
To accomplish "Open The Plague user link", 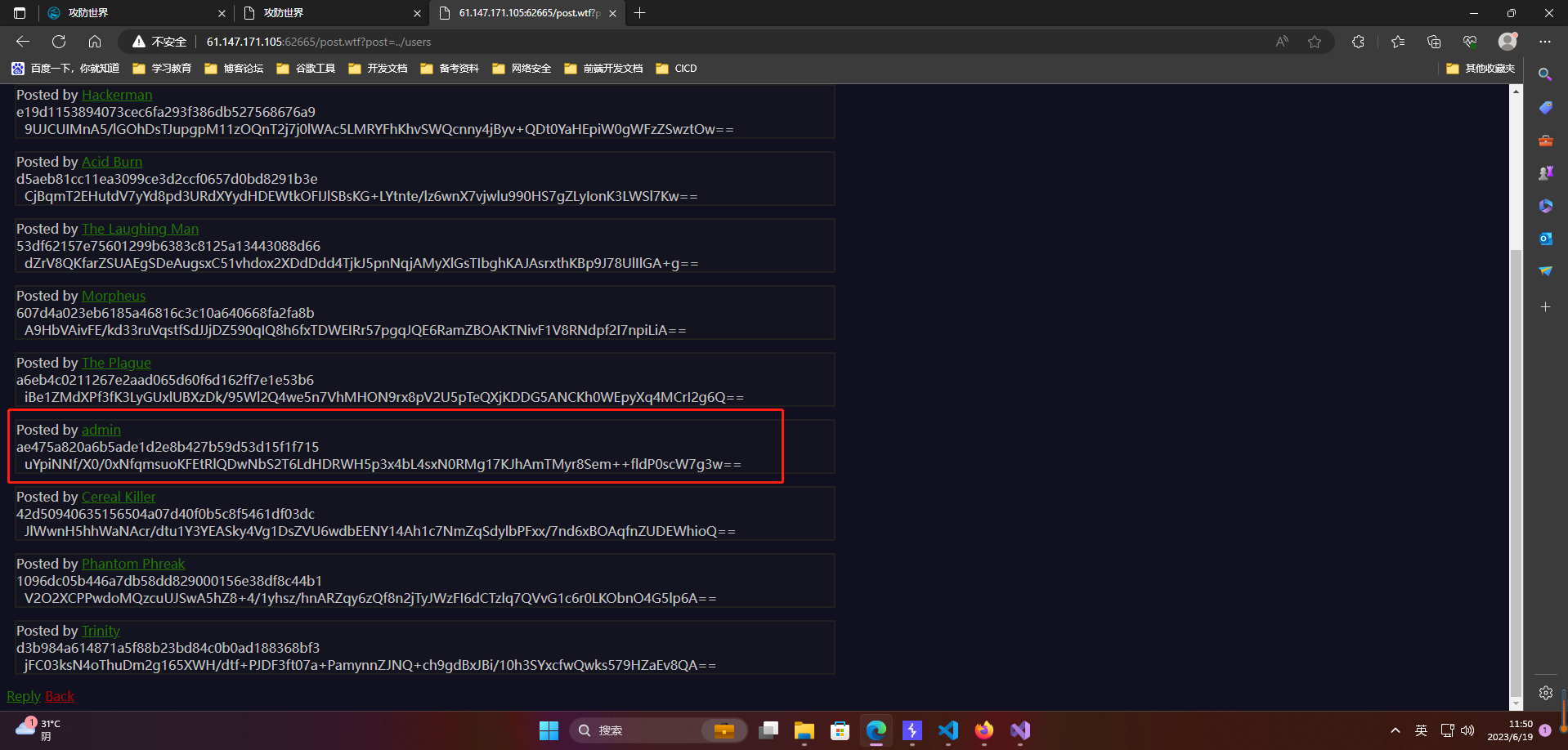I will 116,364.
